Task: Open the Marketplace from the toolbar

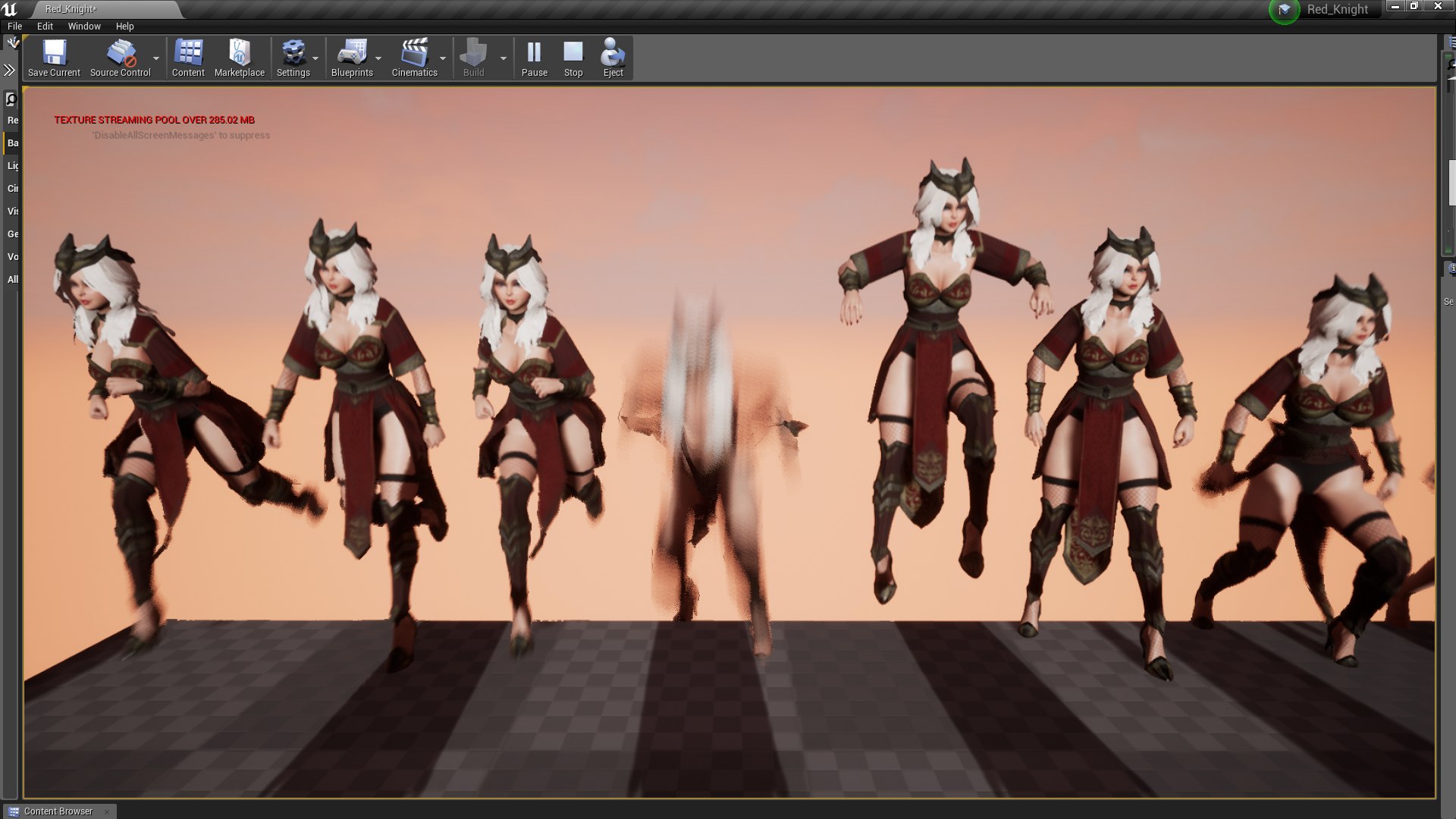Action: (240, 58)
